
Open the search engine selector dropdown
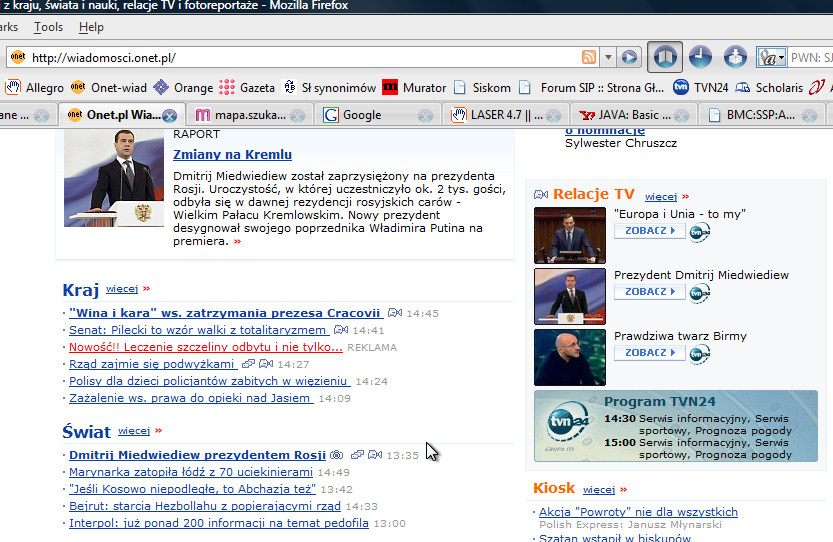pyautogui.click(x=771, y=57)
